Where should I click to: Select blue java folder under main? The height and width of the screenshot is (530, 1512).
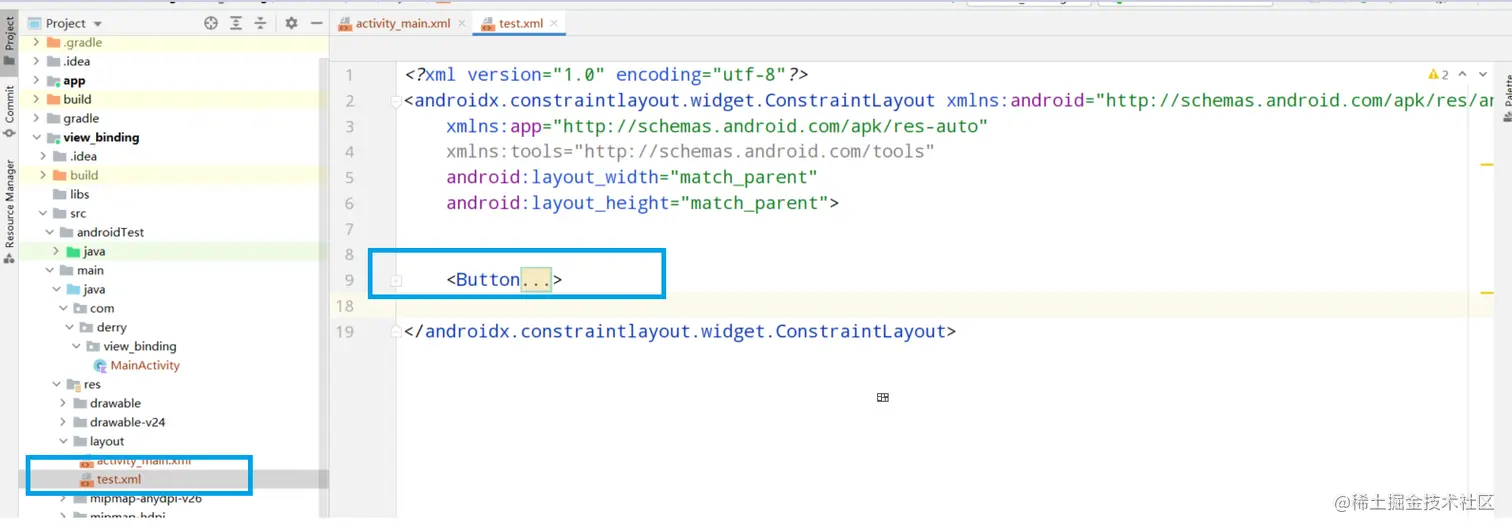[94, 290]
